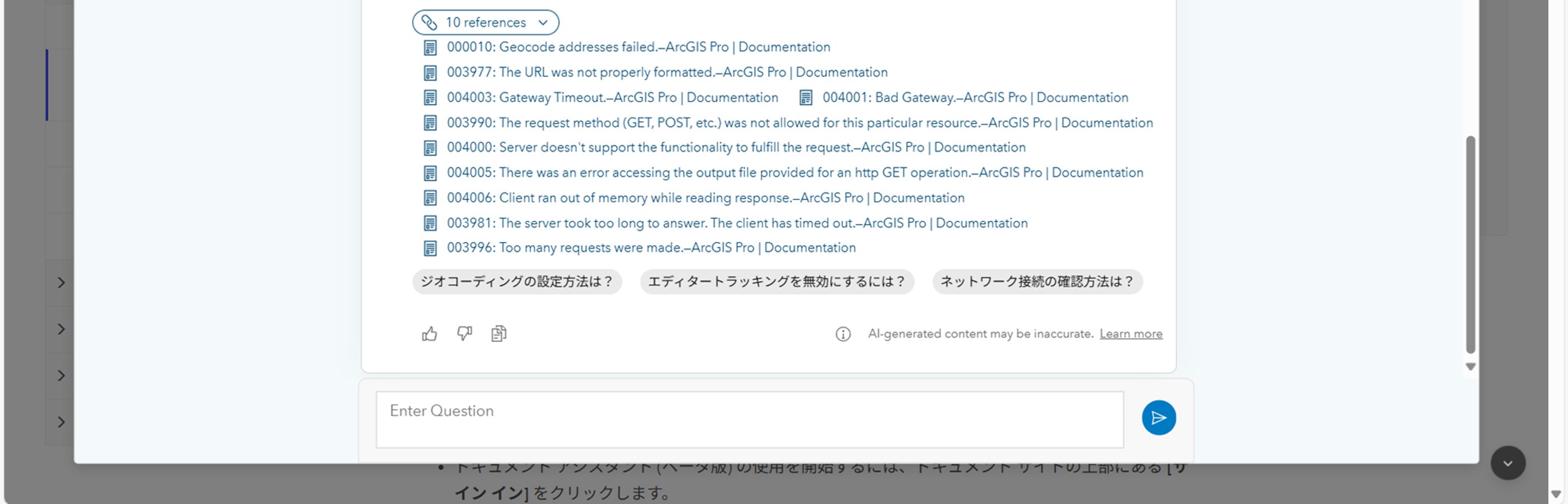Give thumbs up to the response
Viewport: 1568px width, 504px height.
pyautogui.click(x=429, y=334)
